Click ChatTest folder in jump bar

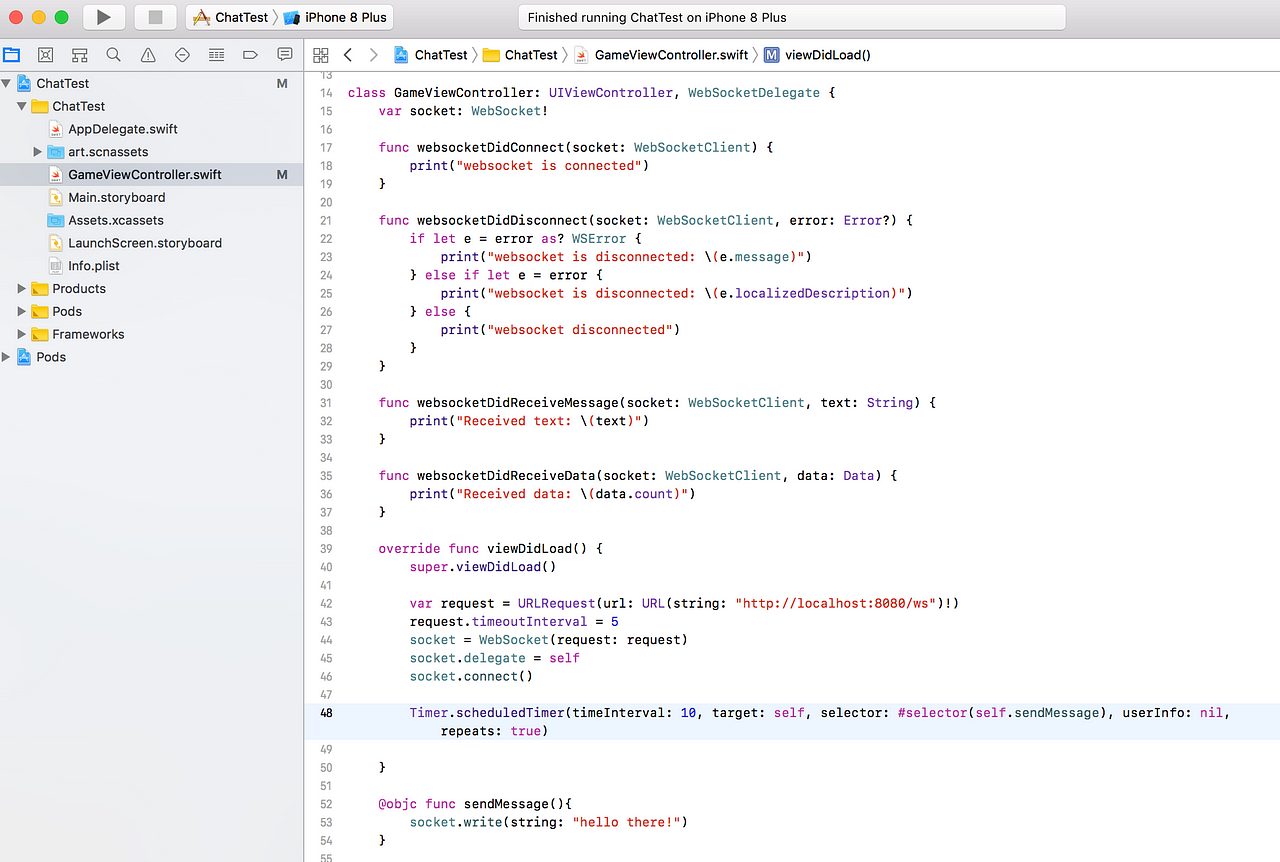point(520,55)
